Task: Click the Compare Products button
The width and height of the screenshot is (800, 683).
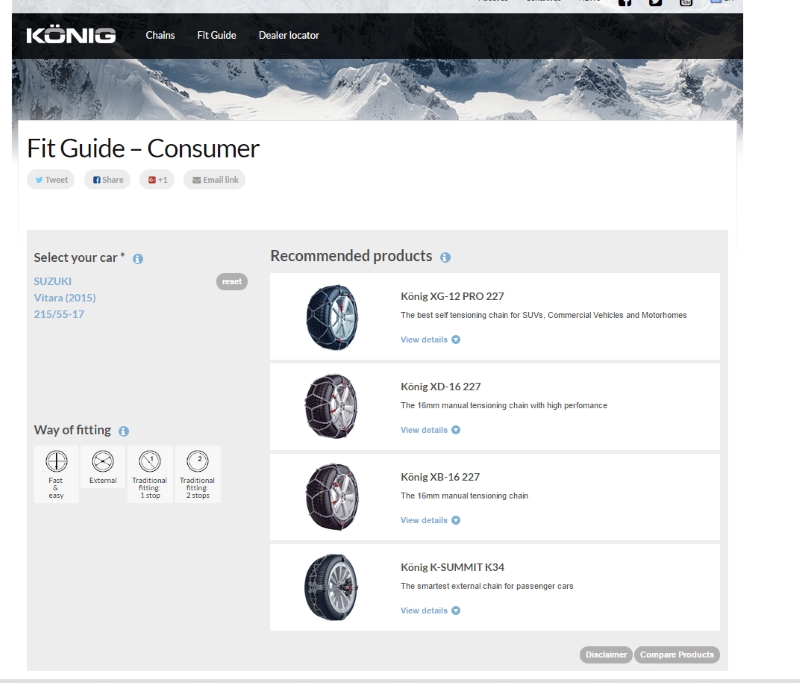Action: click(x=677, y=654)
